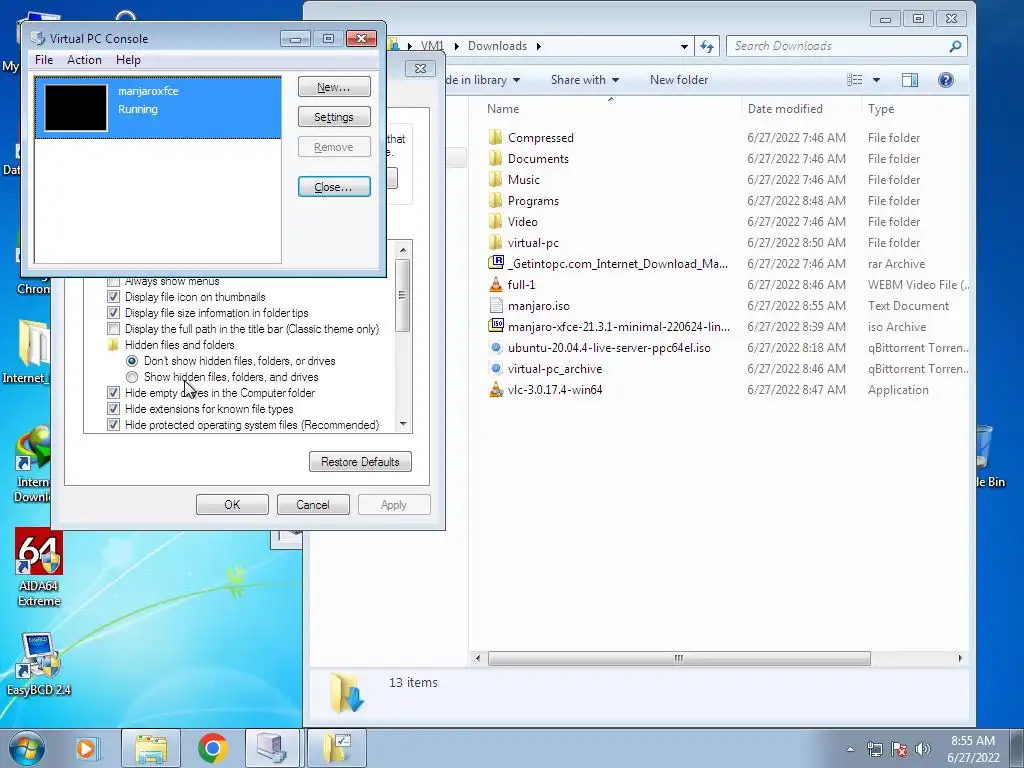This screenshot has height=768, width=1024.
Task: Expand the arrow after VM1 in breadcrumb
Action: tap(456, 46)
